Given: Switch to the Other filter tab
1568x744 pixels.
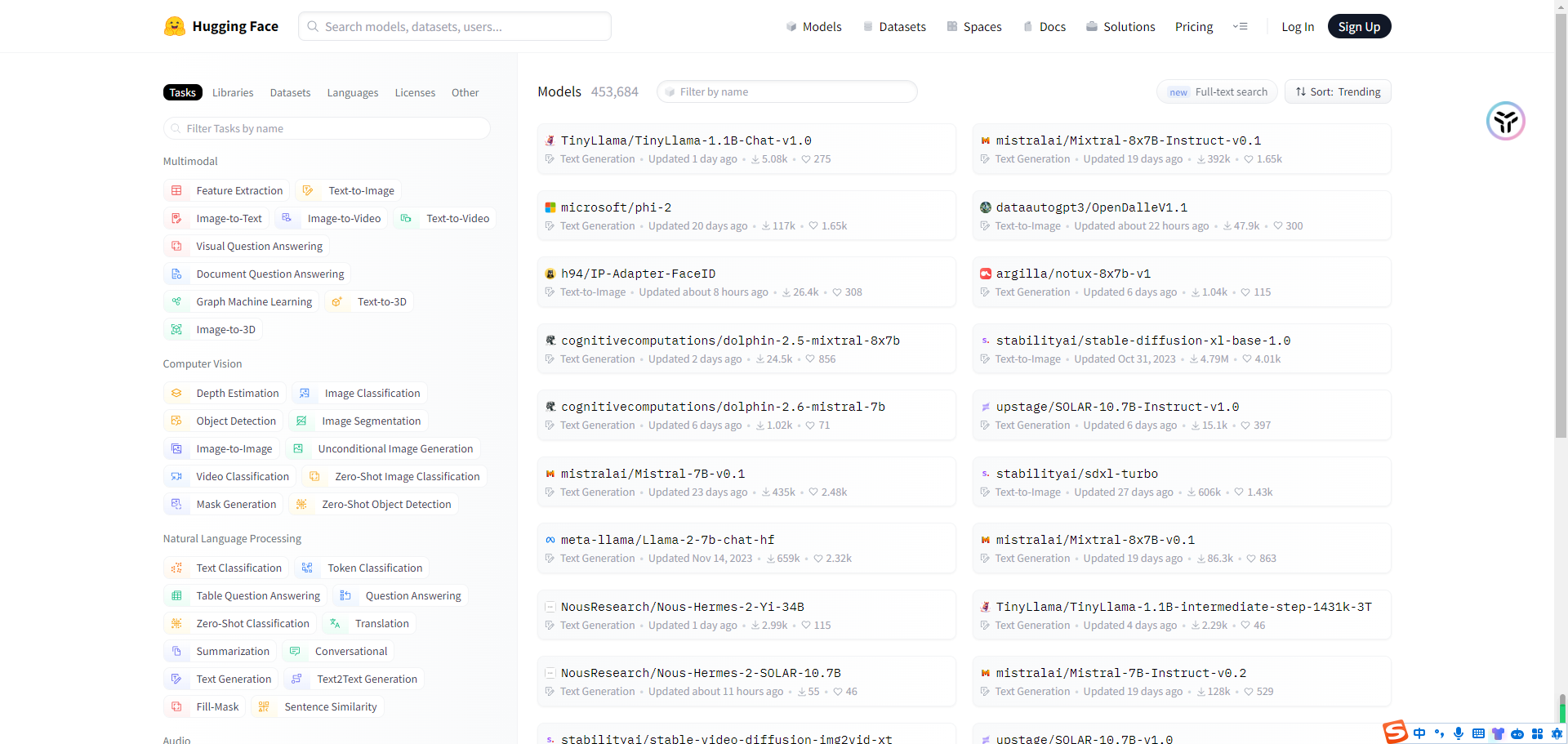Looking at the screenshot, I should click(x=465, y=92).
